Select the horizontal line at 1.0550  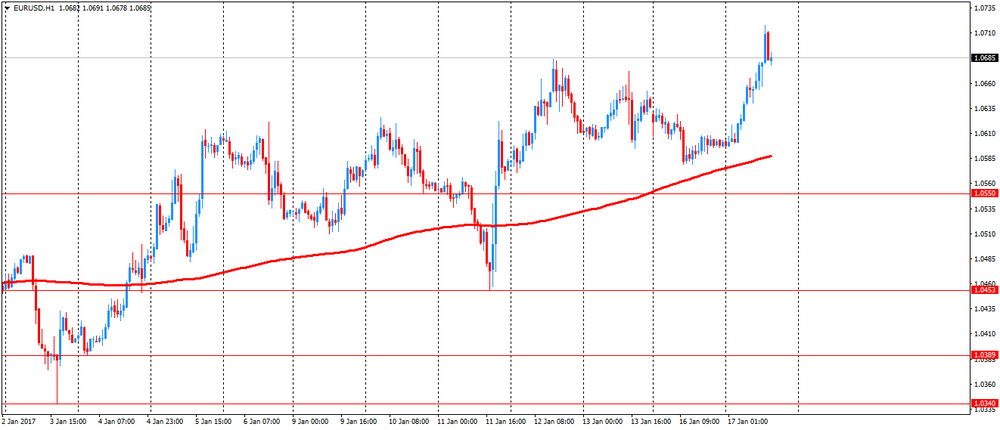(485, 193)
